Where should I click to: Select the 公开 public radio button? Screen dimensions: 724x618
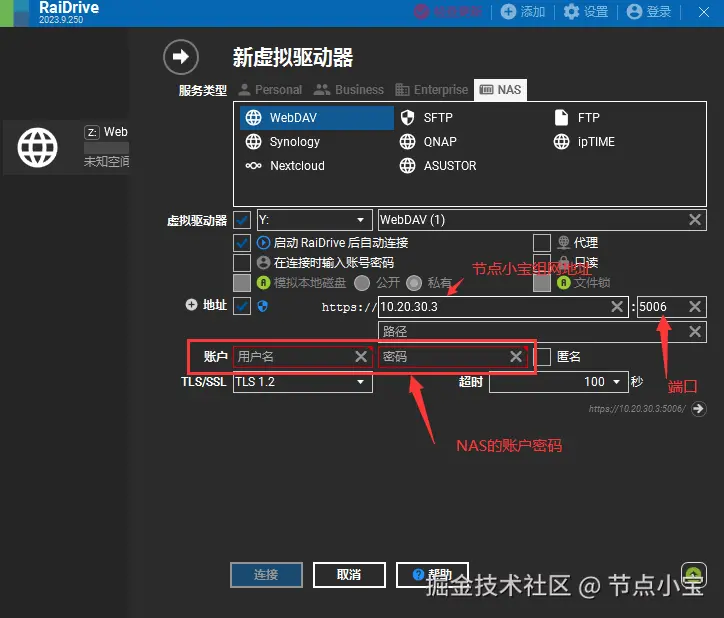point(362,283)
